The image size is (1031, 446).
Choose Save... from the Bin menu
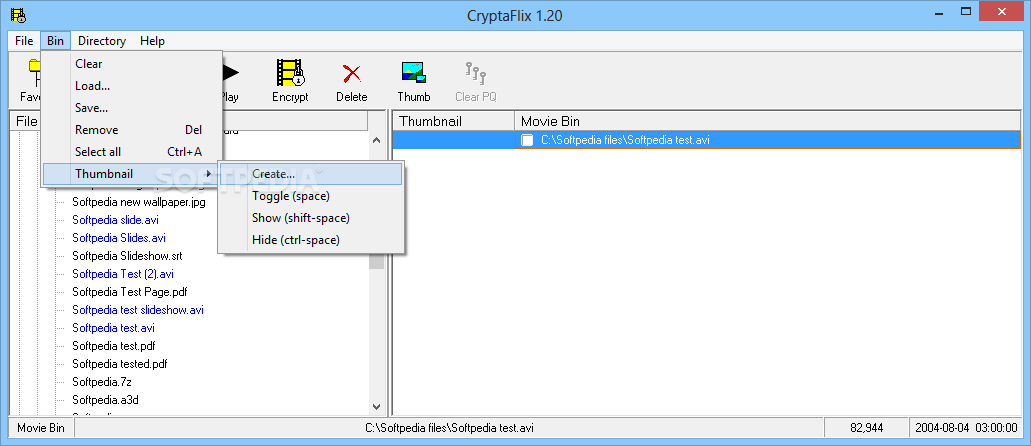[x=132, y=108]
